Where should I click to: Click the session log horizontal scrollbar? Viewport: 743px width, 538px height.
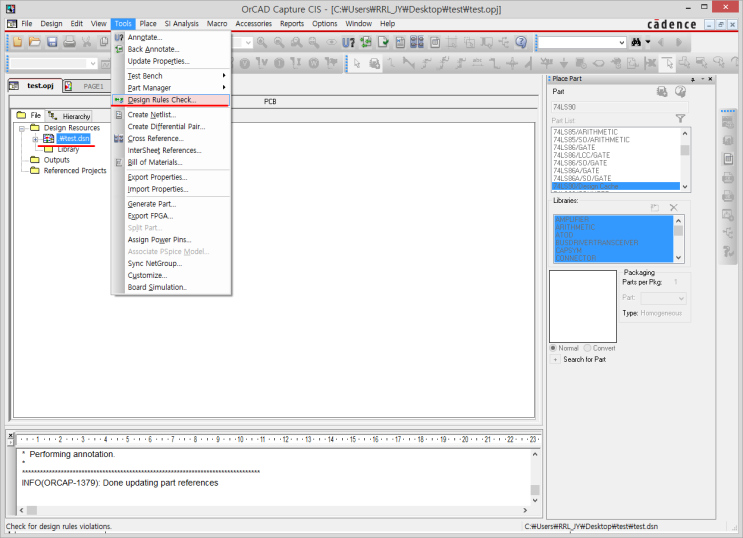(274, 511)
